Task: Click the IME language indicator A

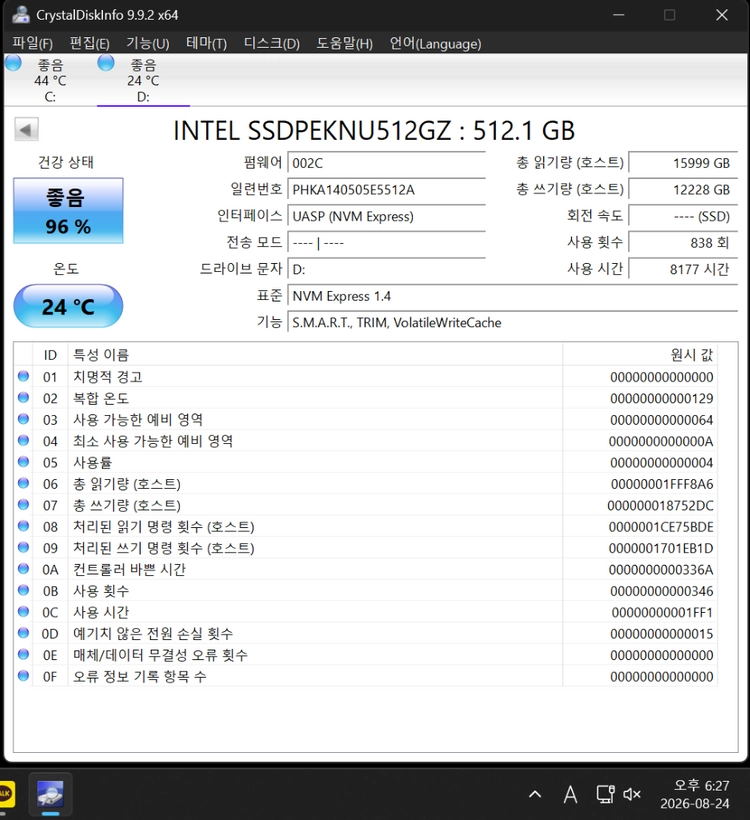Action: pyautogui.click(x=570, y=794)
